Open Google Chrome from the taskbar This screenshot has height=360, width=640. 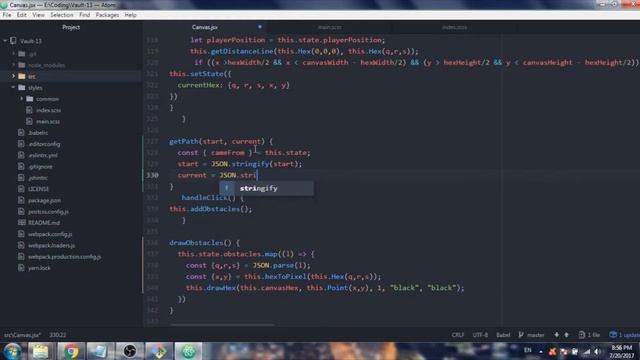click(71, 351)
